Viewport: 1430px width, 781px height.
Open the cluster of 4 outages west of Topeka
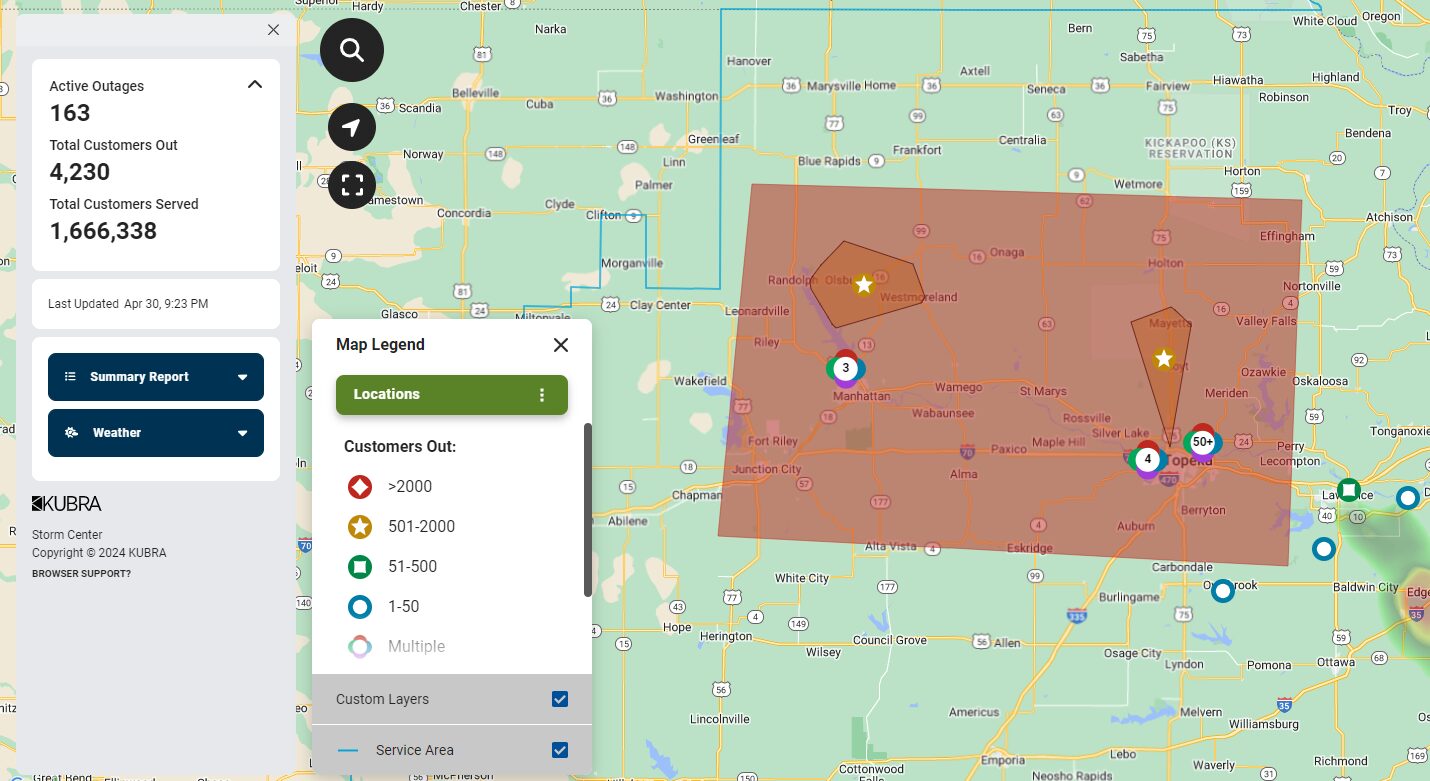[1148, 459]
